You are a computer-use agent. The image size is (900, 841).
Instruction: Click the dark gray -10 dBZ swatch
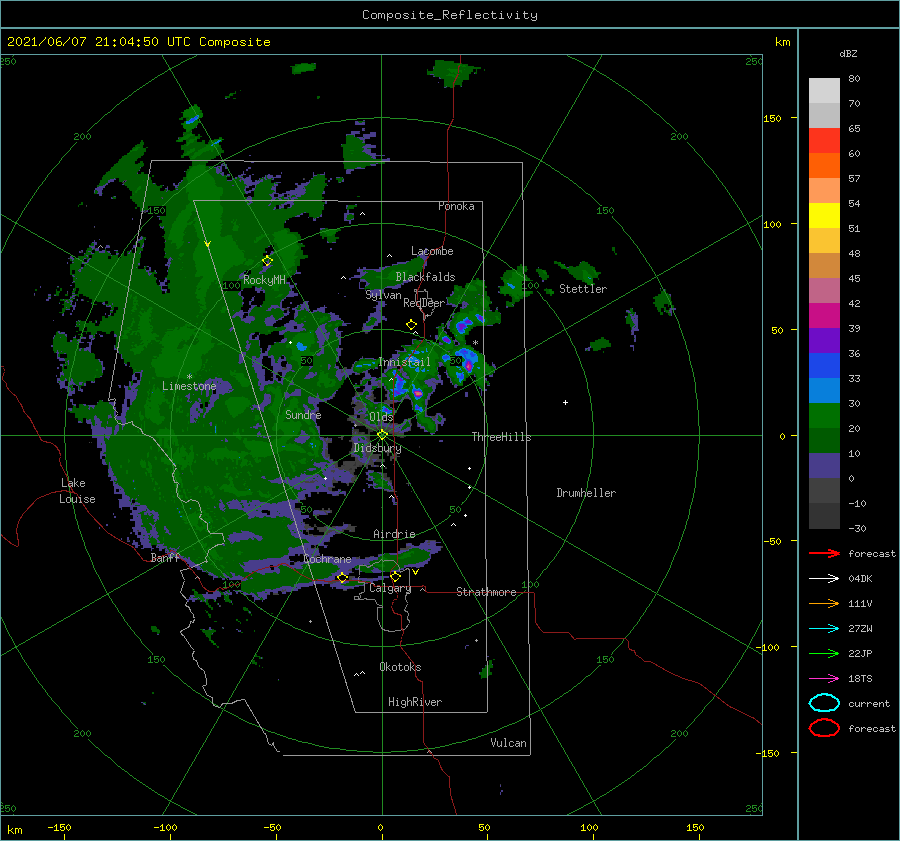[824, 515]
